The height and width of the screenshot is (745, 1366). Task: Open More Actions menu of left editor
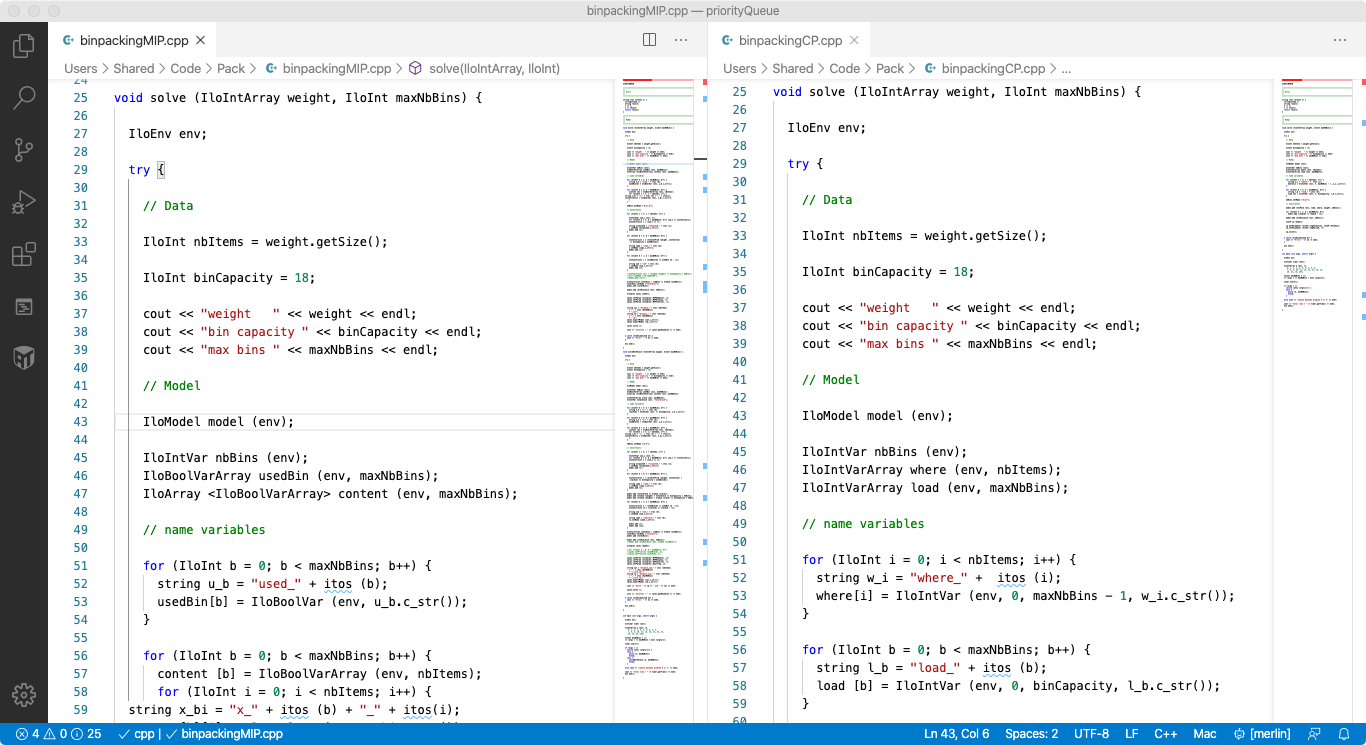coord(681,40)
